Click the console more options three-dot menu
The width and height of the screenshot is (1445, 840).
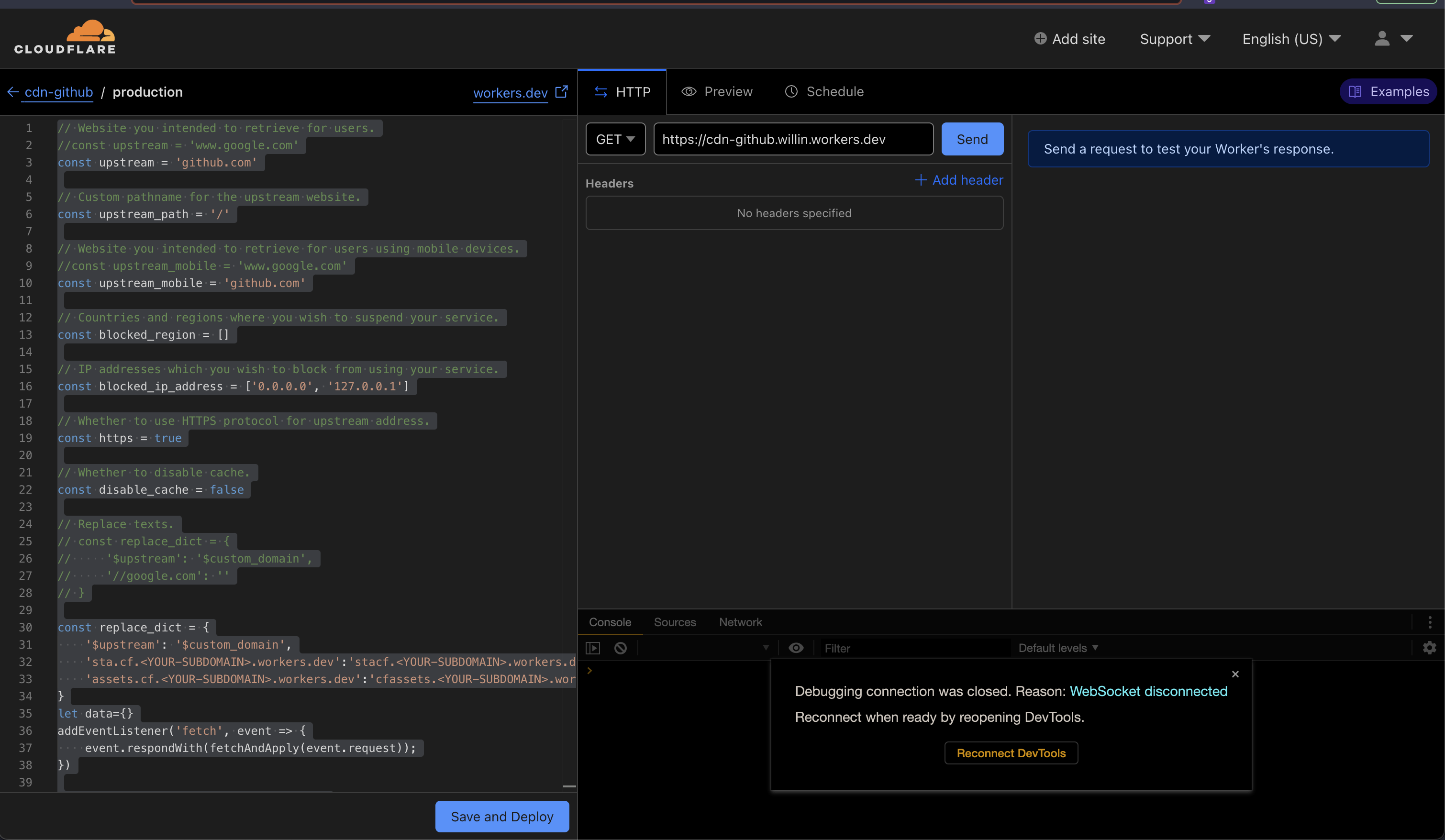point(1429,621)
